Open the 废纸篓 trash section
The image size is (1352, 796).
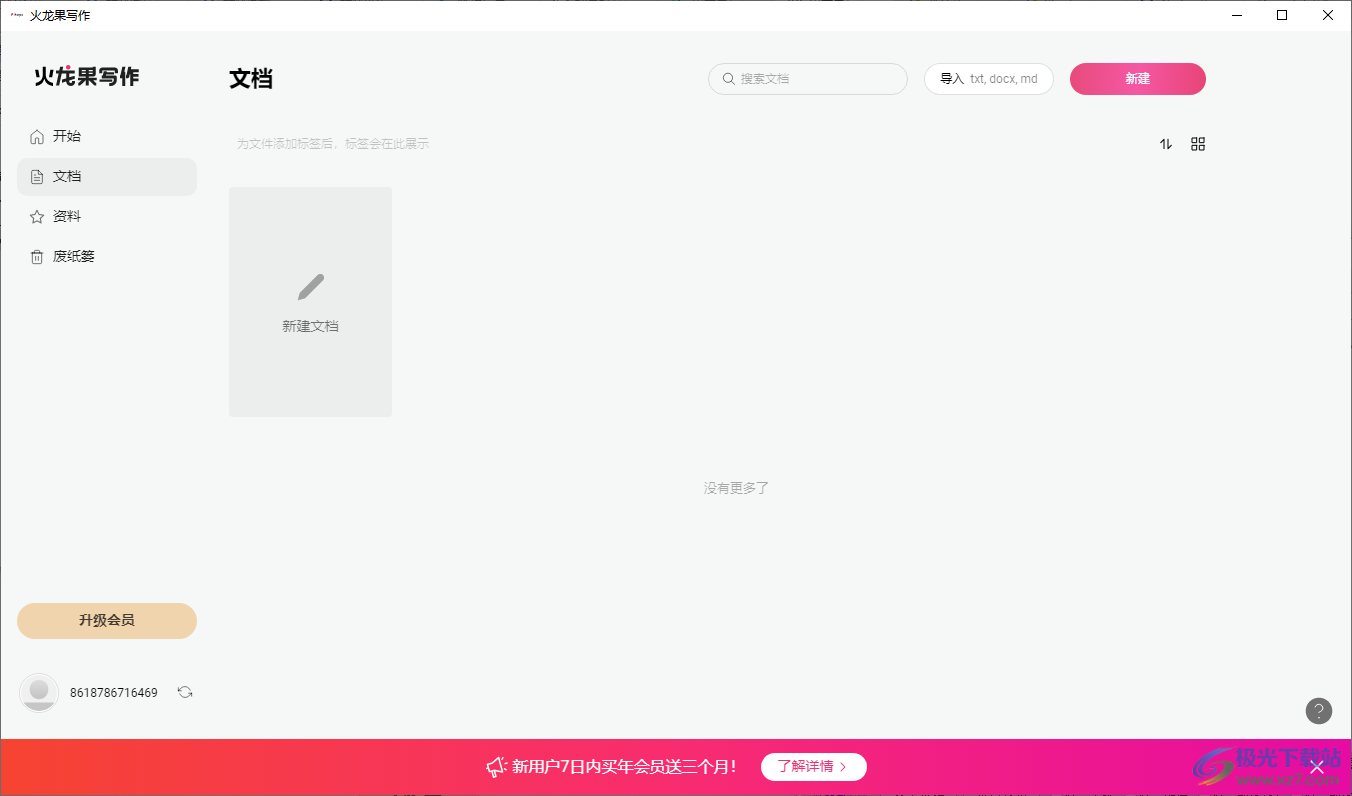(107, 257)
